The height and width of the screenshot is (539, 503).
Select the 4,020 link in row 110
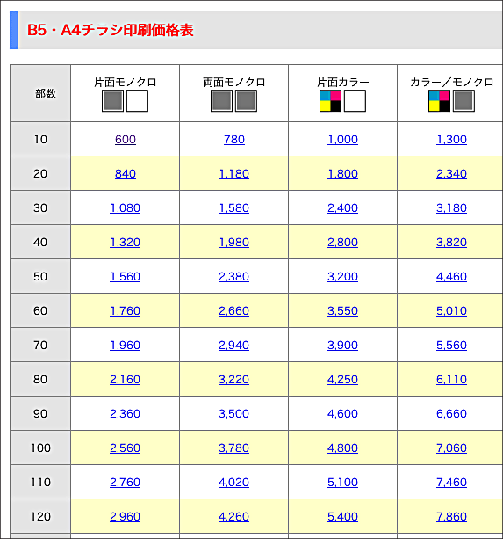[234, 482]
